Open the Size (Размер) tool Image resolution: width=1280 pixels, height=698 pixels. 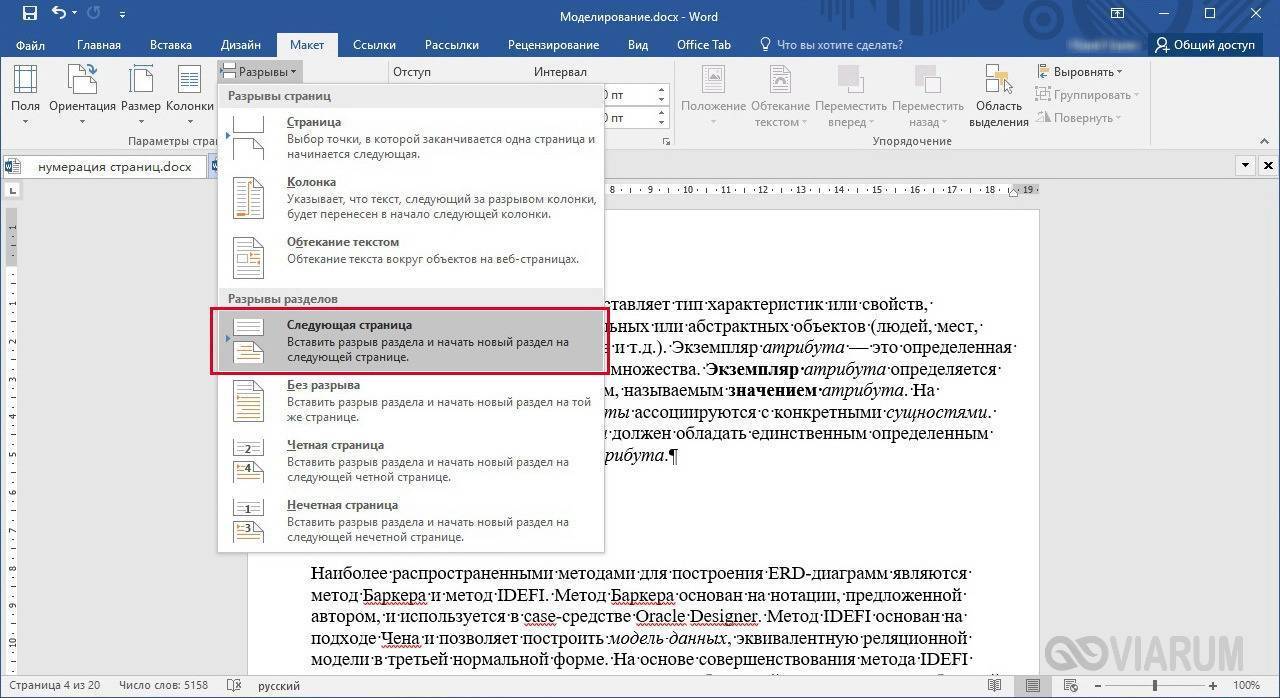tap(141, 88)
